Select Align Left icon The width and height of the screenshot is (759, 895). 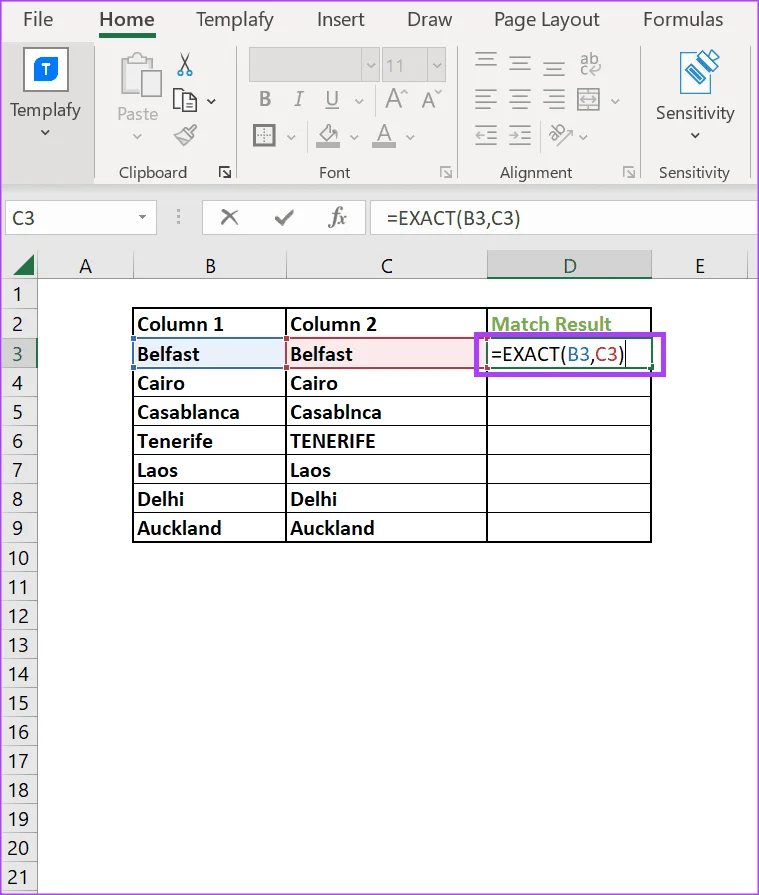tap(486, 99)
